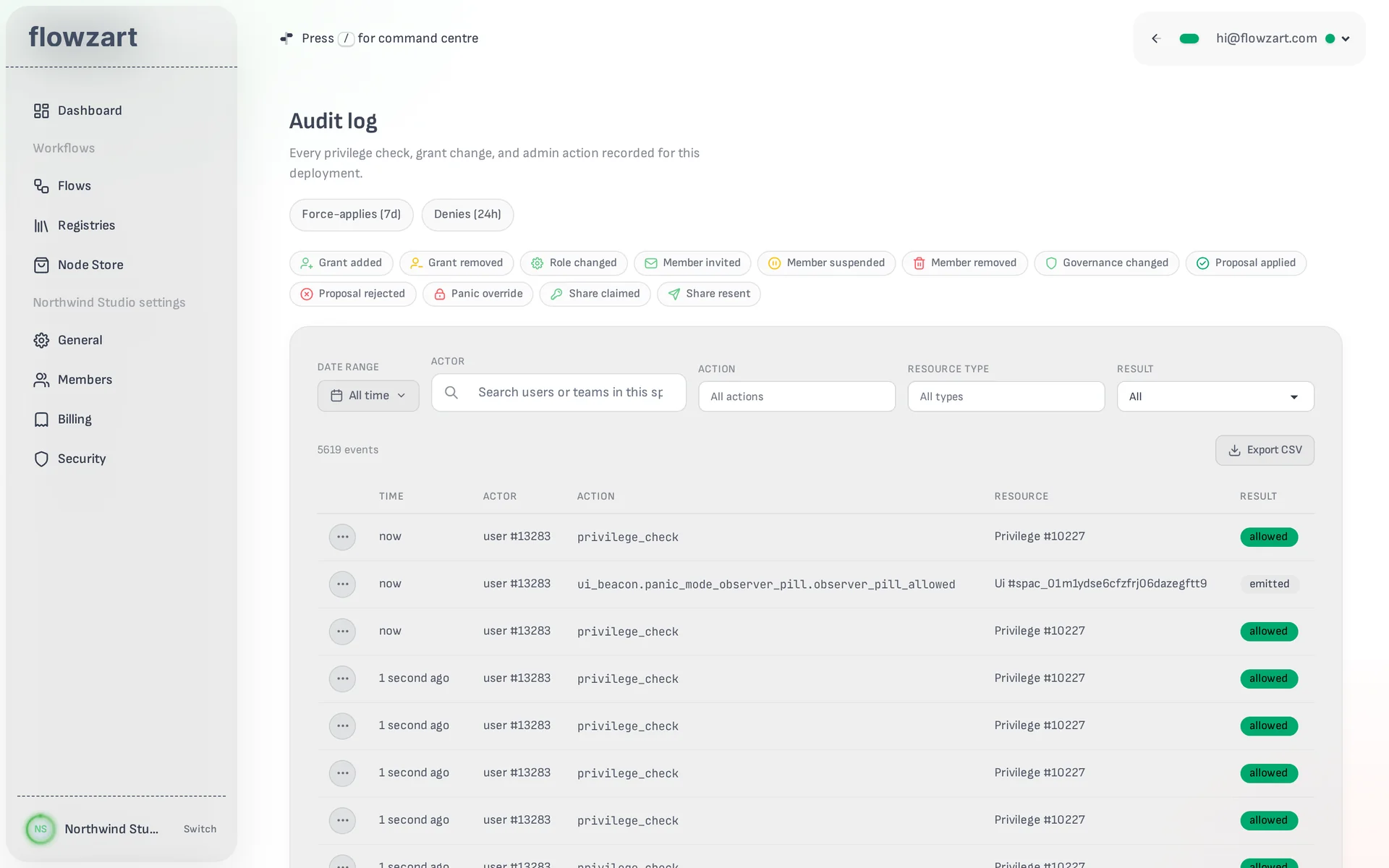The image size is (1389, 868).
Task: Click the Northwind Stu... workspace name
Action: coord(111,829)
